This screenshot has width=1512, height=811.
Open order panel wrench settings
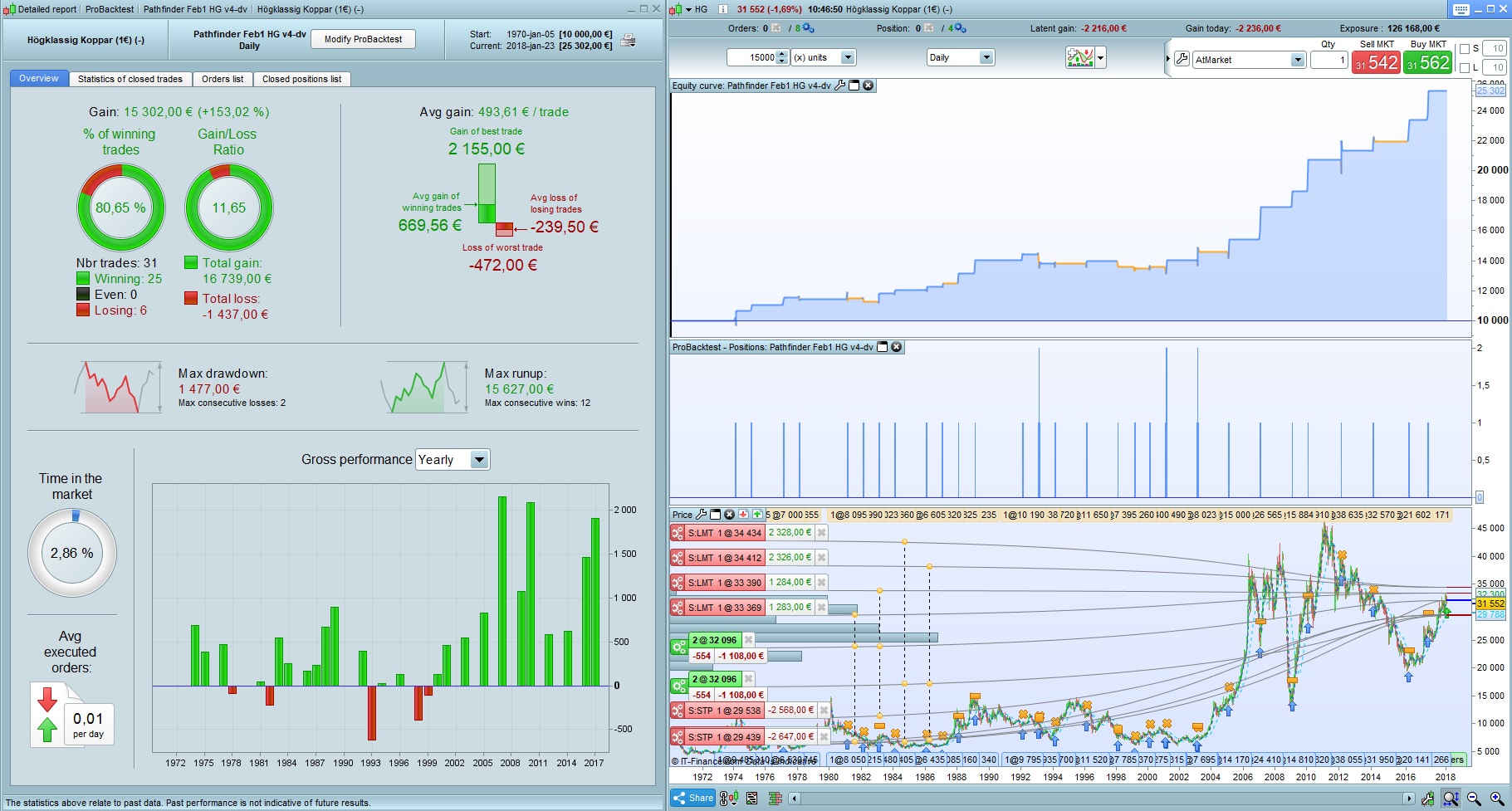tap(1182, 59)
